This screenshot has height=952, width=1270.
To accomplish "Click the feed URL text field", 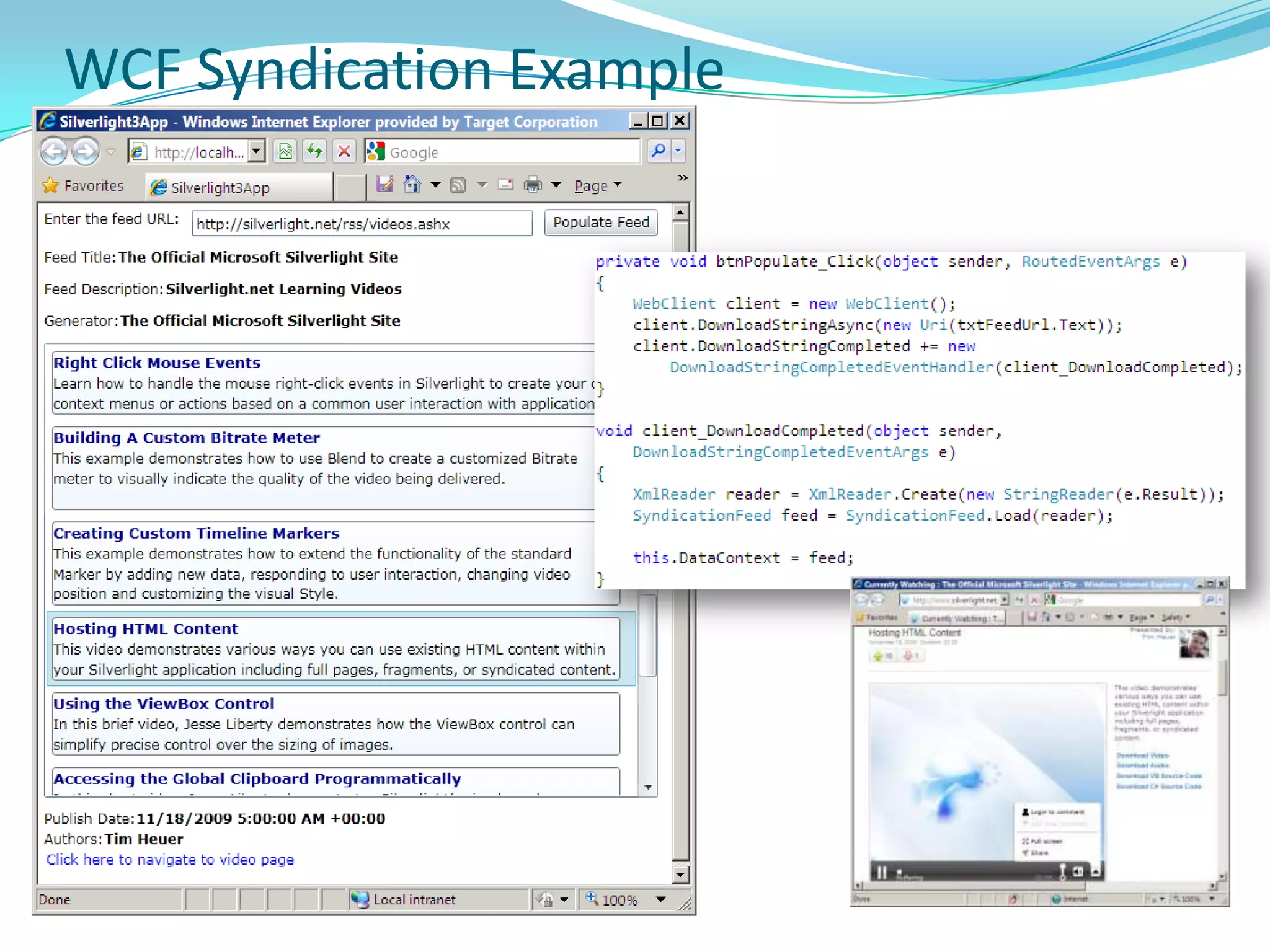I will (362, 224).
